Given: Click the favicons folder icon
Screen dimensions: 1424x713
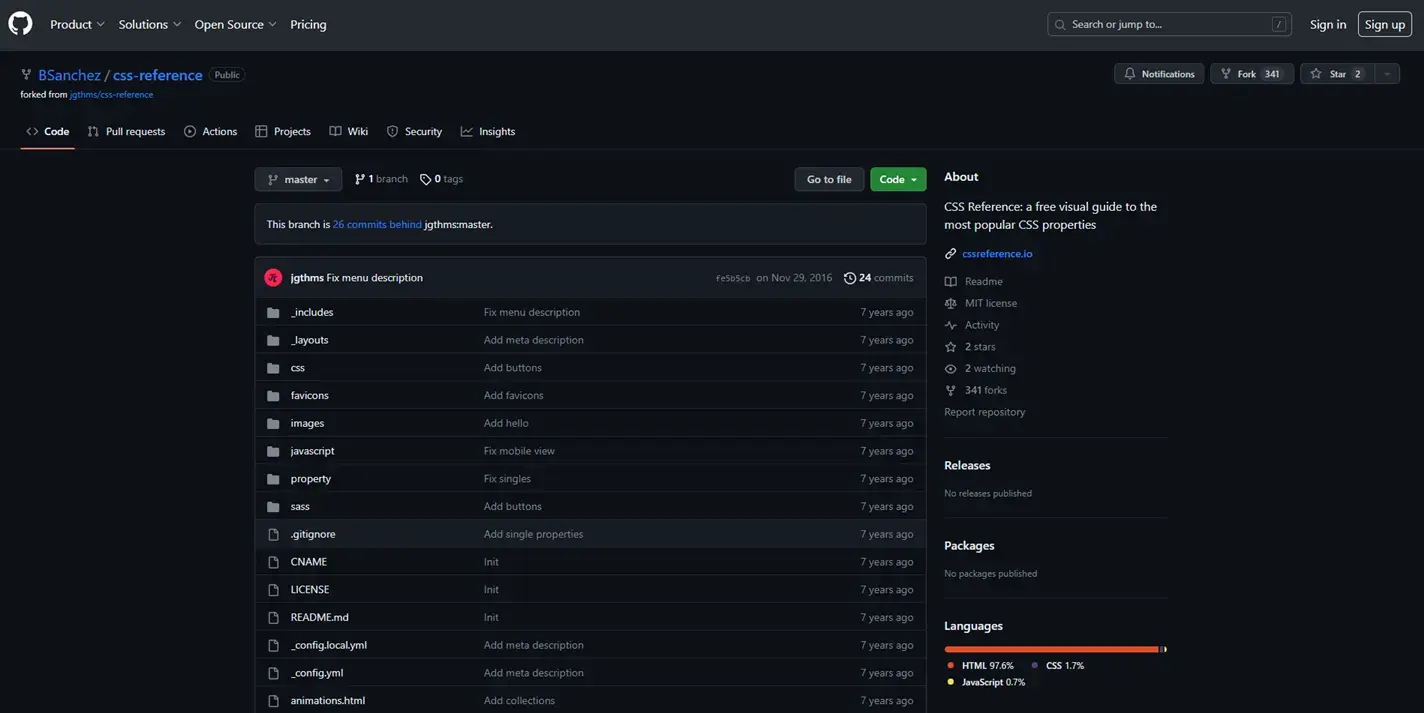Looking at the screenshot, I should [x=273, y=396].
